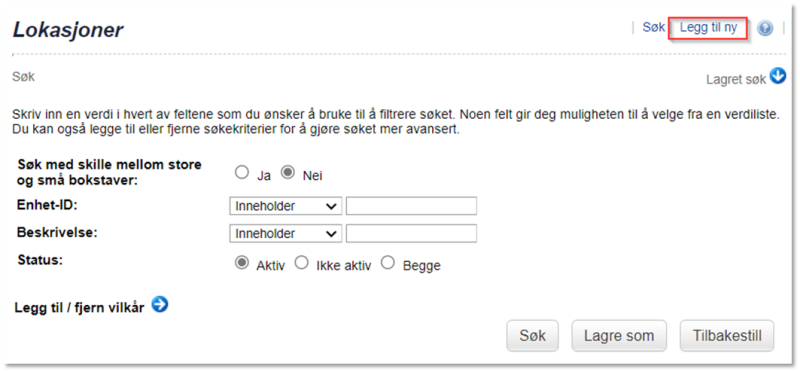
Task: Open the Lagret søk list
Action: click(x=736, y=79)
